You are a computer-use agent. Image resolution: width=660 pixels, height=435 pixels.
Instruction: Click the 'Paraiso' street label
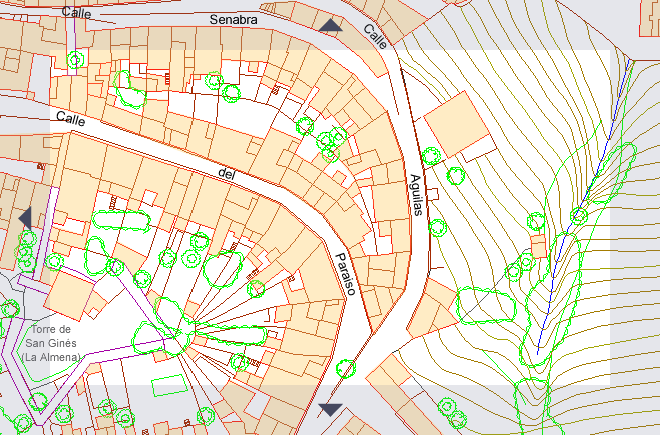pyautogui.click(x=346, y=274)
